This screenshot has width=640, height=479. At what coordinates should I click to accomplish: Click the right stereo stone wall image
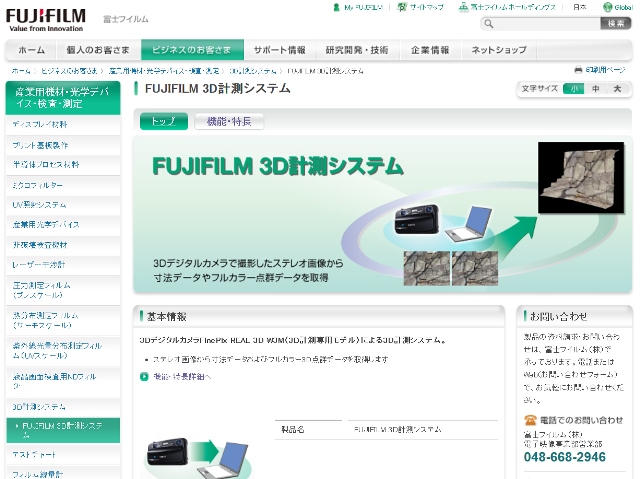point(475,268)
